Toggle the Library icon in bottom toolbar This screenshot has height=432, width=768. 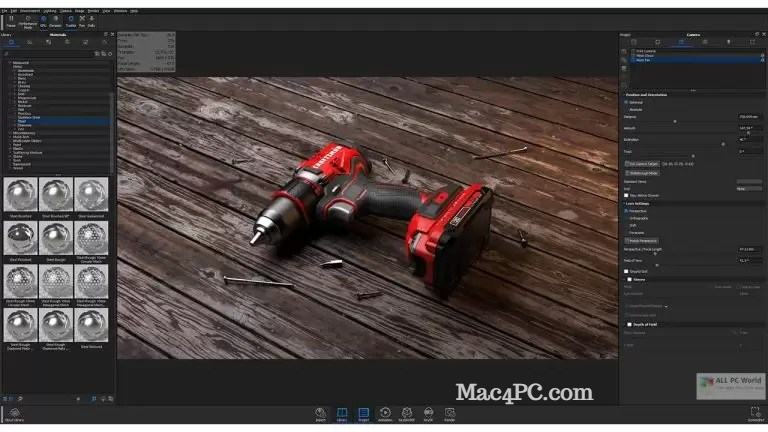342,414
